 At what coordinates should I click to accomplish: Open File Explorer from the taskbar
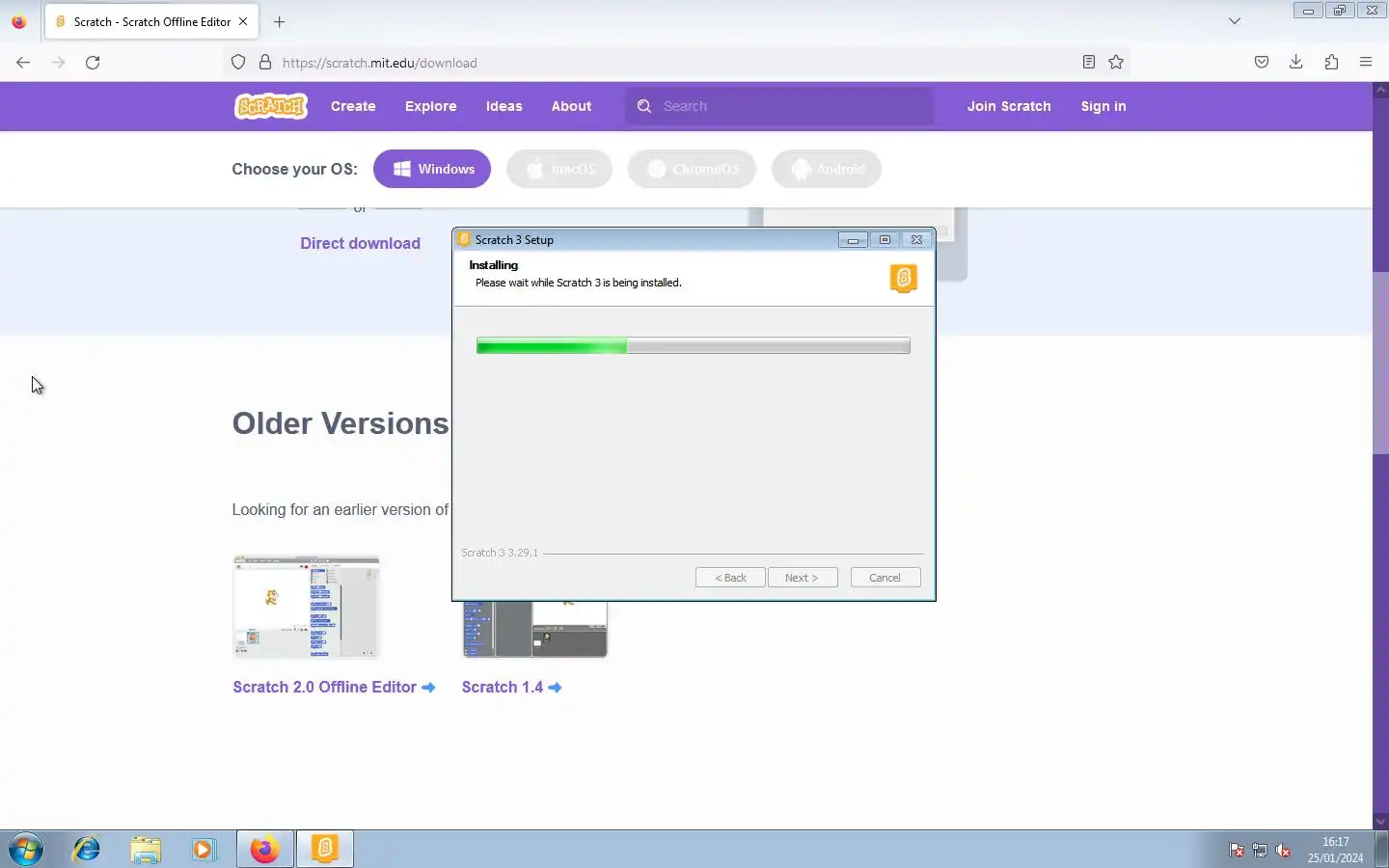click(146, 850)
